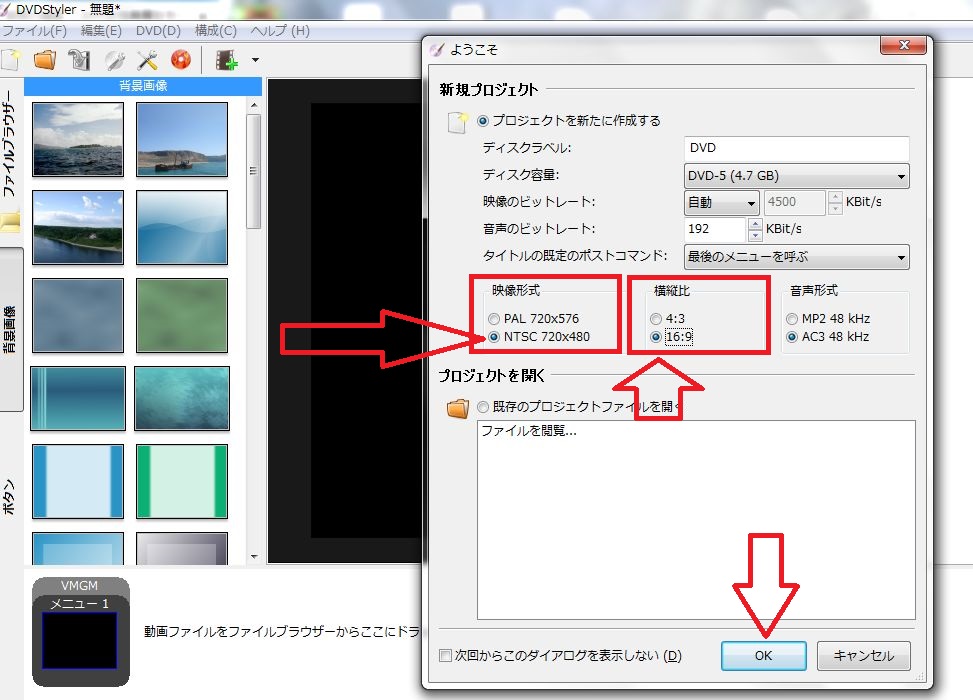The image size is (973, 700).
Task: Check 次回からこのダイアログを表示しない checkbox
Action: tap(445, 655)
